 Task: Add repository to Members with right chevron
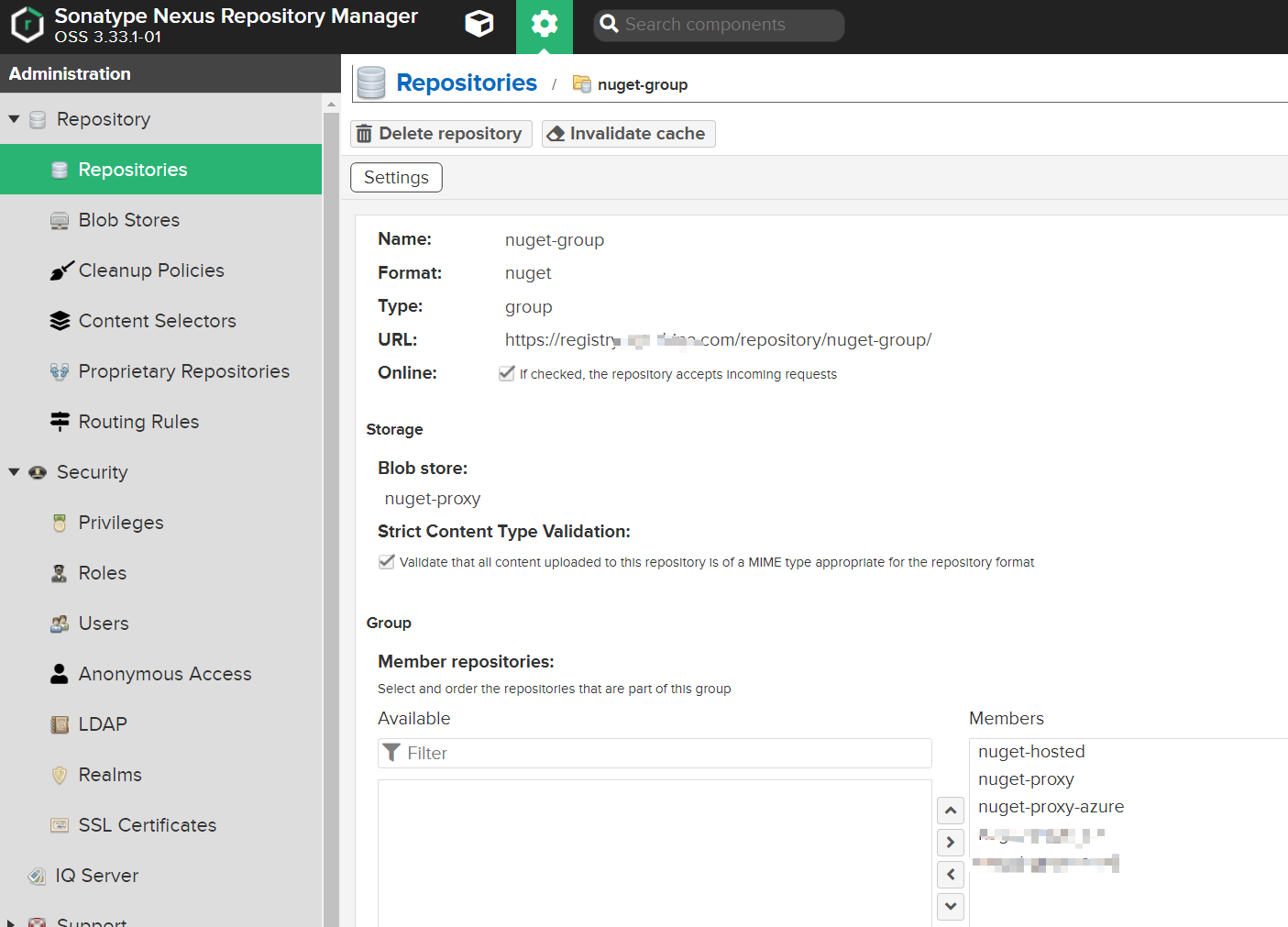951,843
